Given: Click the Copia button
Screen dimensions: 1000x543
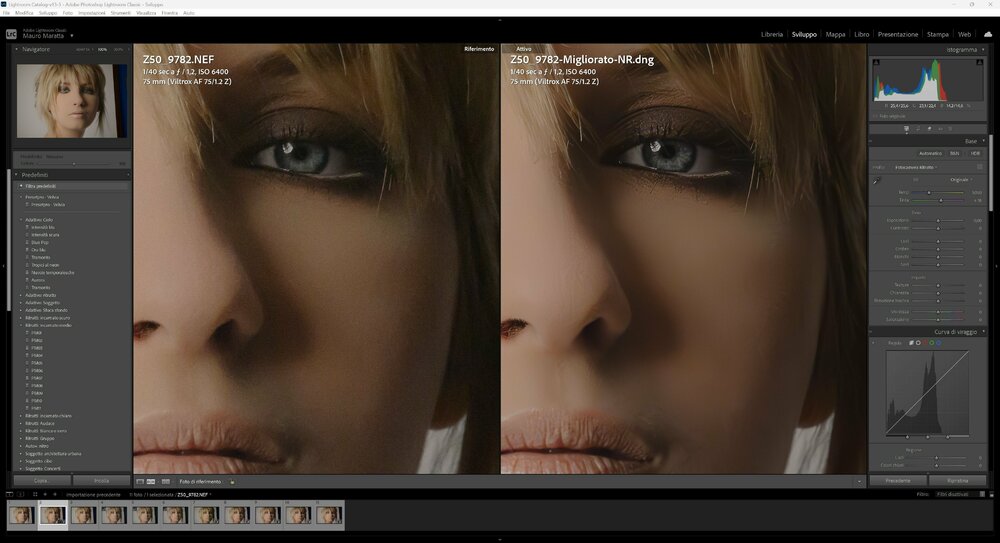Looking at the screenshot, I should tap(41, 480).
